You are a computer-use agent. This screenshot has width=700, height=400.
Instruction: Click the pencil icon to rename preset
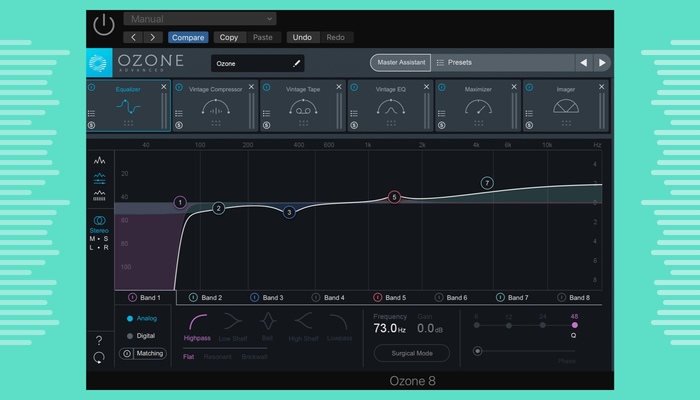[296, 63]
